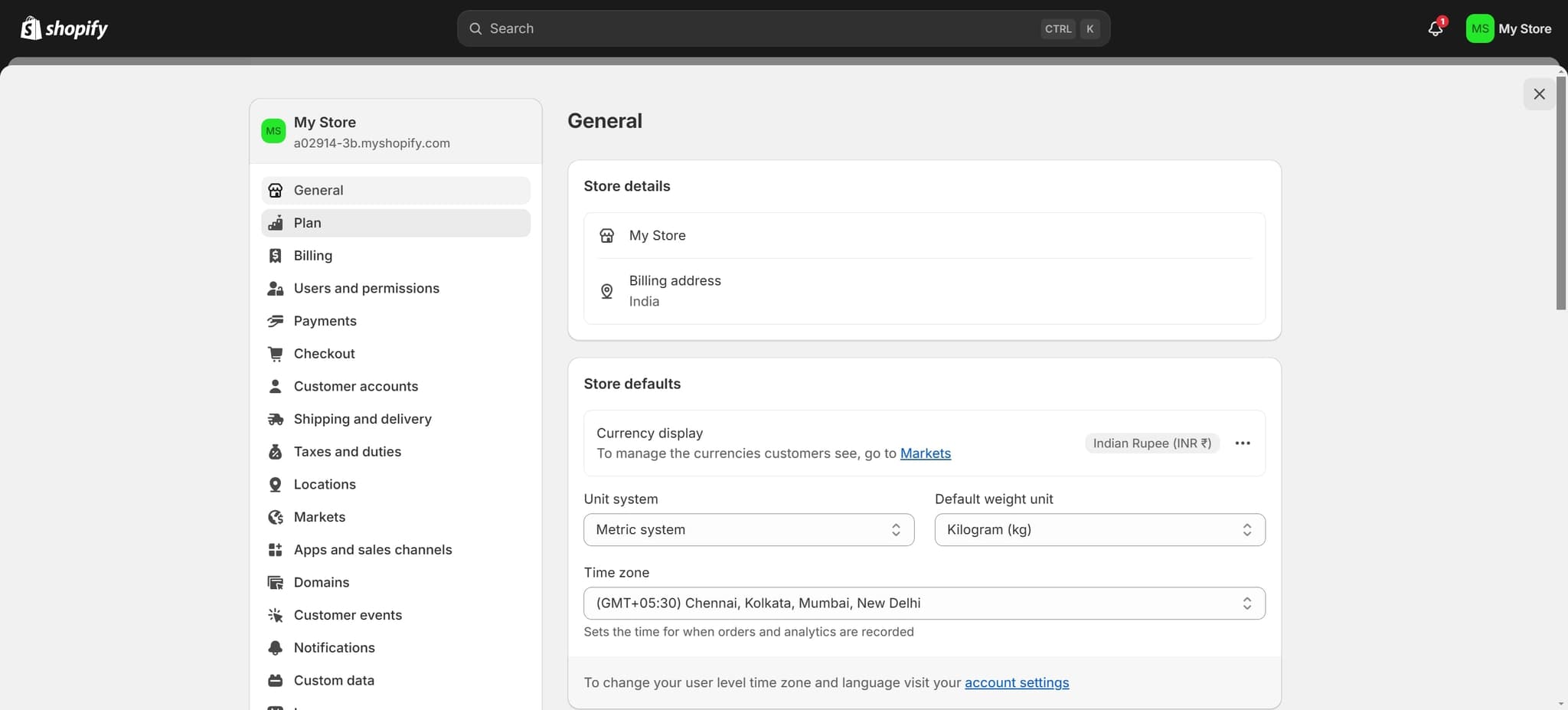Open Locations settings

click(324, 484)
